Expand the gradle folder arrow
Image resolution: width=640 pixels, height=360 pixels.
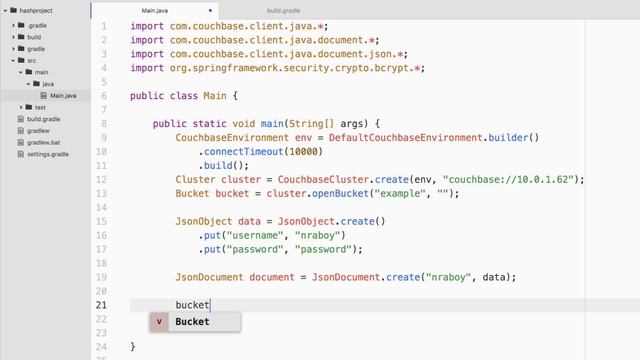13,49
